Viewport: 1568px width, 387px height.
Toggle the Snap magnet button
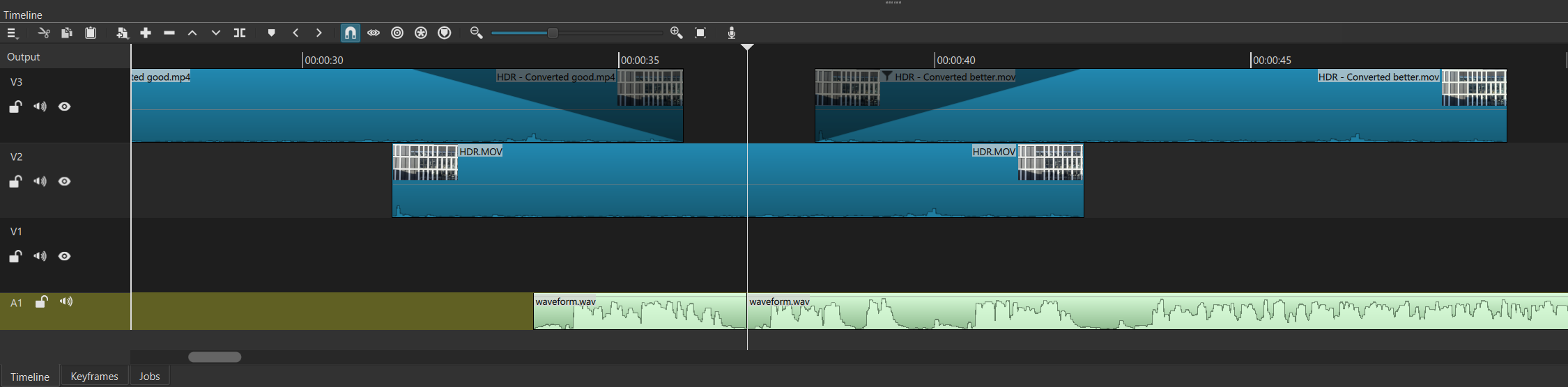point(351,33)
